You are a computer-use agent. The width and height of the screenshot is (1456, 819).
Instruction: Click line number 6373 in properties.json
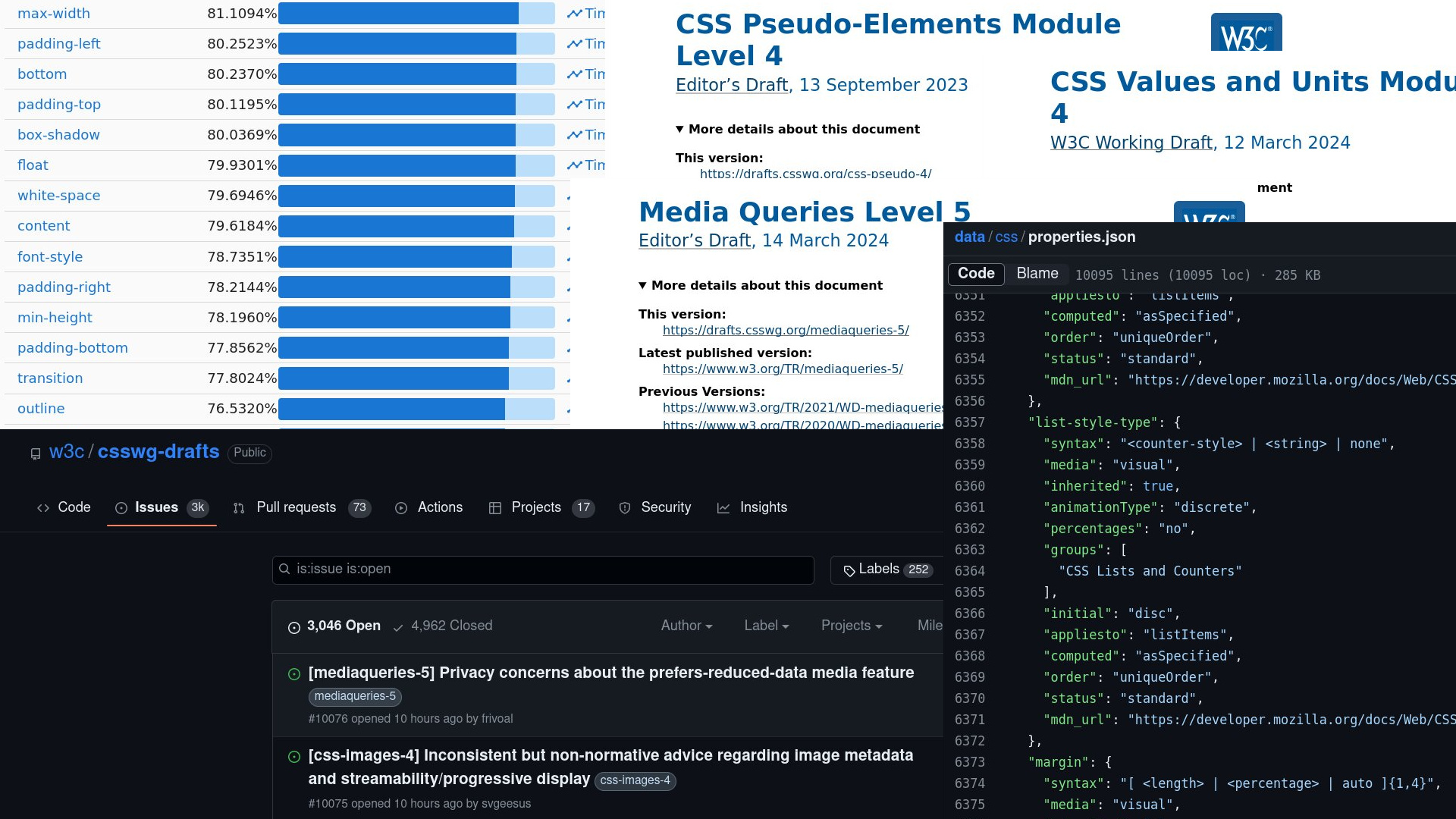970,762
